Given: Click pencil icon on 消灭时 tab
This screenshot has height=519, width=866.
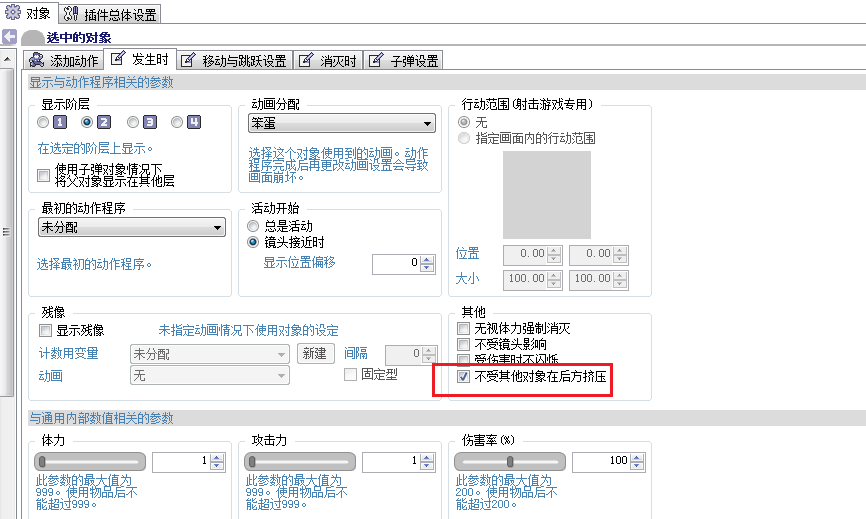Looking at the screenshot, I should click(306, 60).
